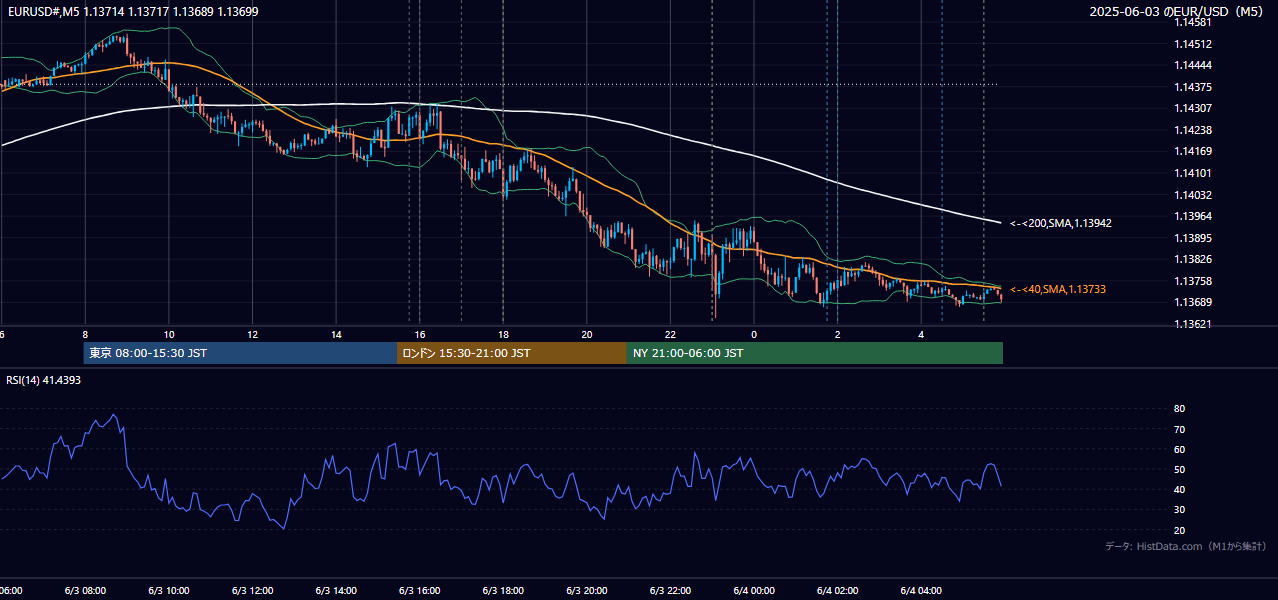The height and width of the screenshot is (600, 1278).
Task: Click the RSI 80 level label
Action: tap(1180, 409)
